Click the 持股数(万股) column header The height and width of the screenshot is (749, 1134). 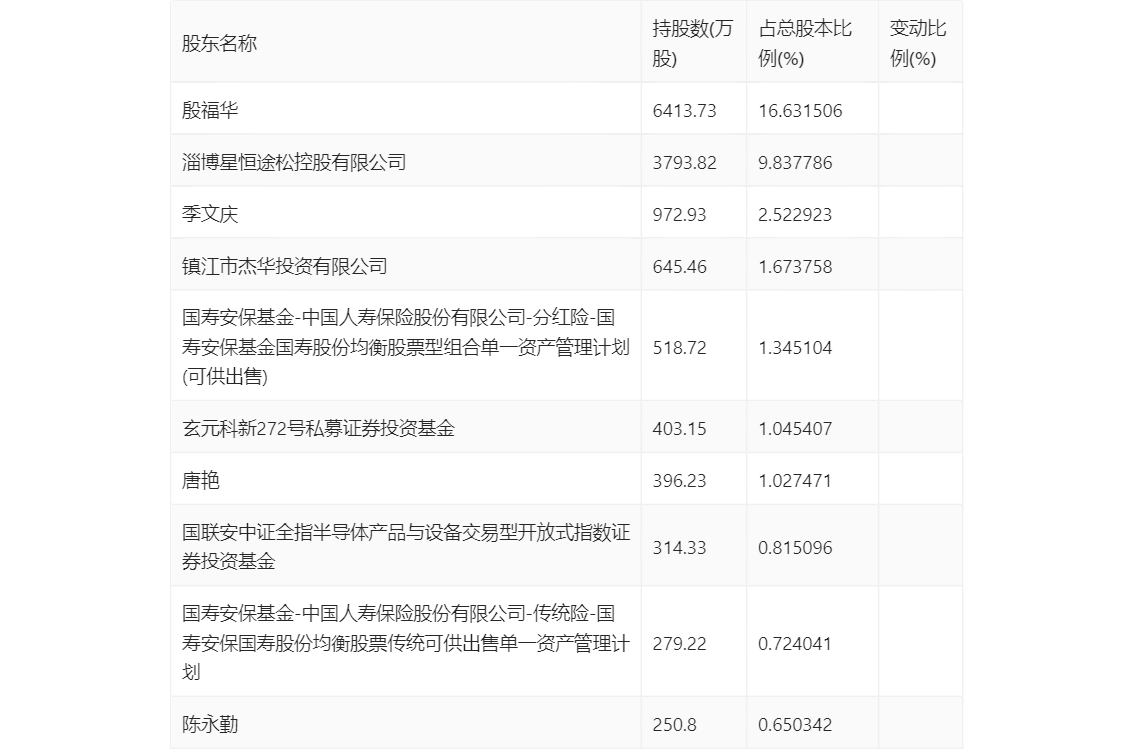(x=692, y=43)
